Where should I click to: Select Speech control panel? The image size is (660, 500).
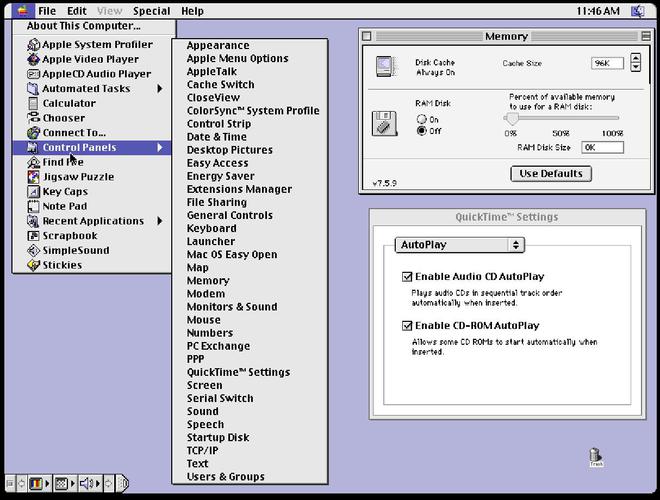tap(250, 424)
